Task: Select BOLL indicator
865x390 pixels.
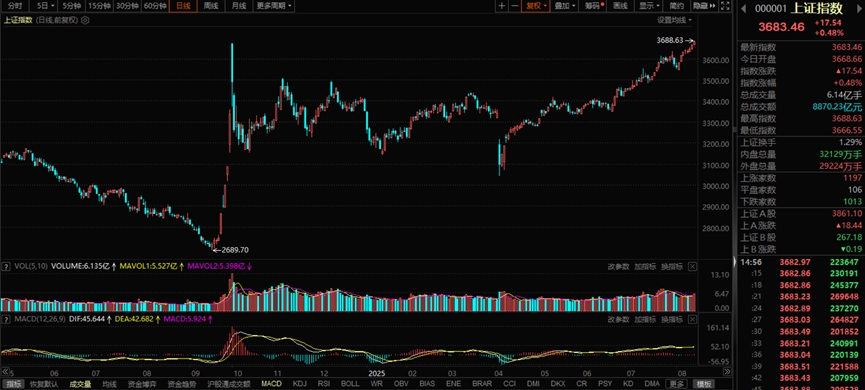Action: (x=350, y=384)
